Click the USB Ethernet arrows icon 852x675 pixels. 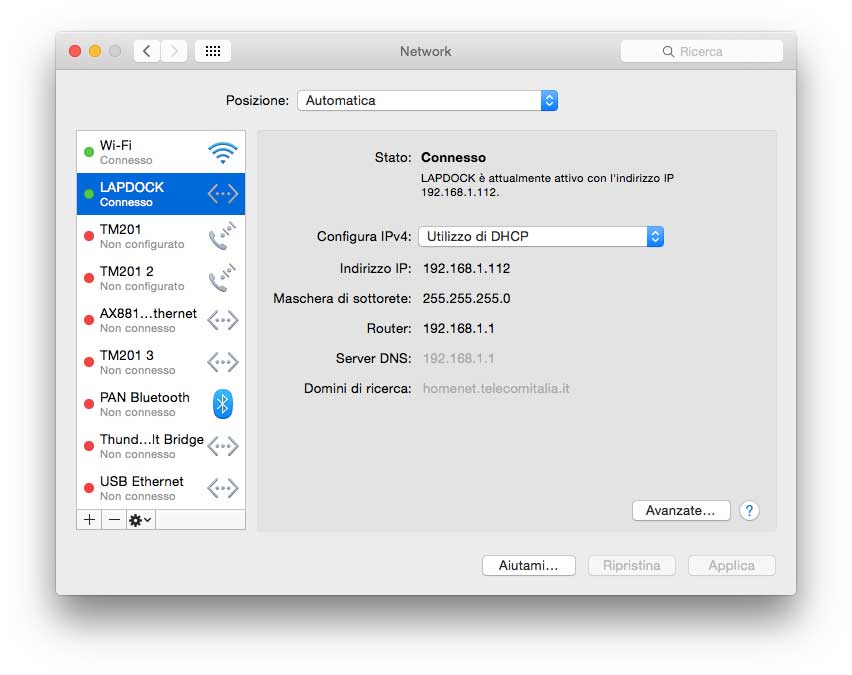(x=223, y=488)
